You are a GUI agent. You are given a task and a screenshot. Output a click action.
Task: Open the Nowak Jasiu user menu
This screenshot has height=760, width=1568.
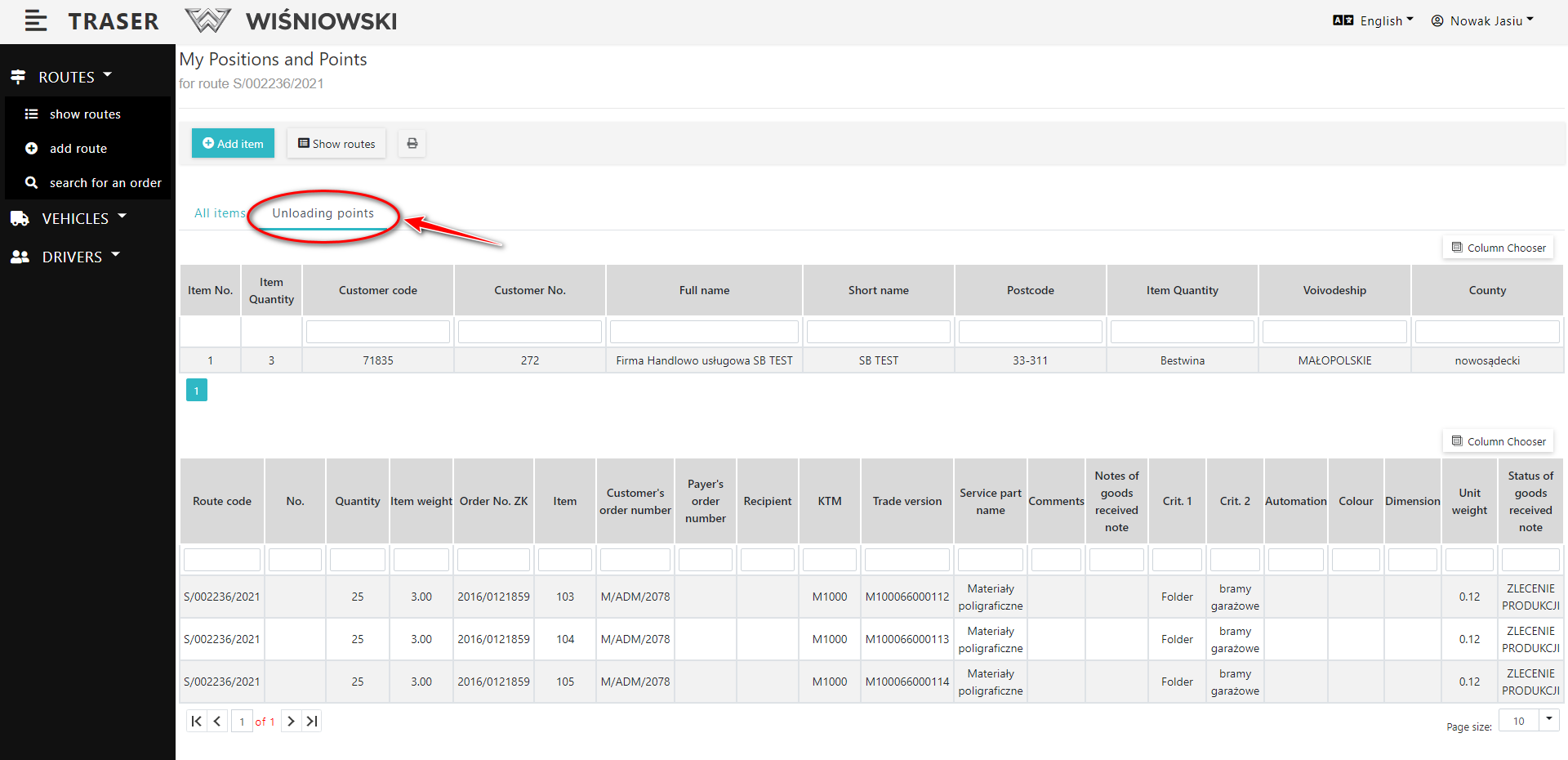(x=1483, y=21)
